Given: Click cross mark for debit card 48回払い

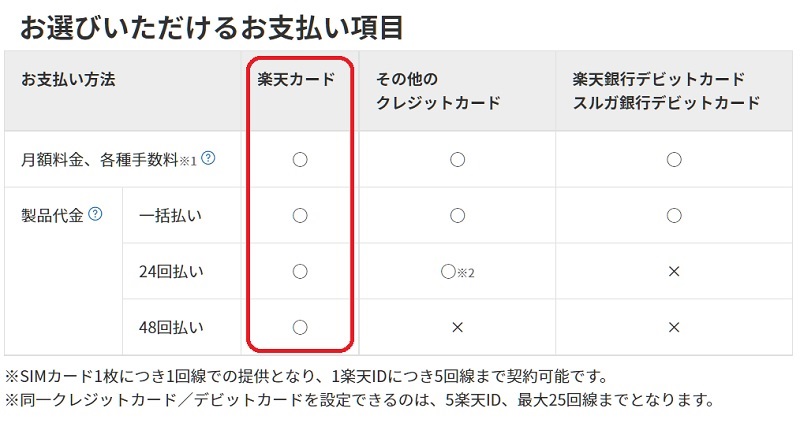Looking at the screenshot, I should [674, 327].
